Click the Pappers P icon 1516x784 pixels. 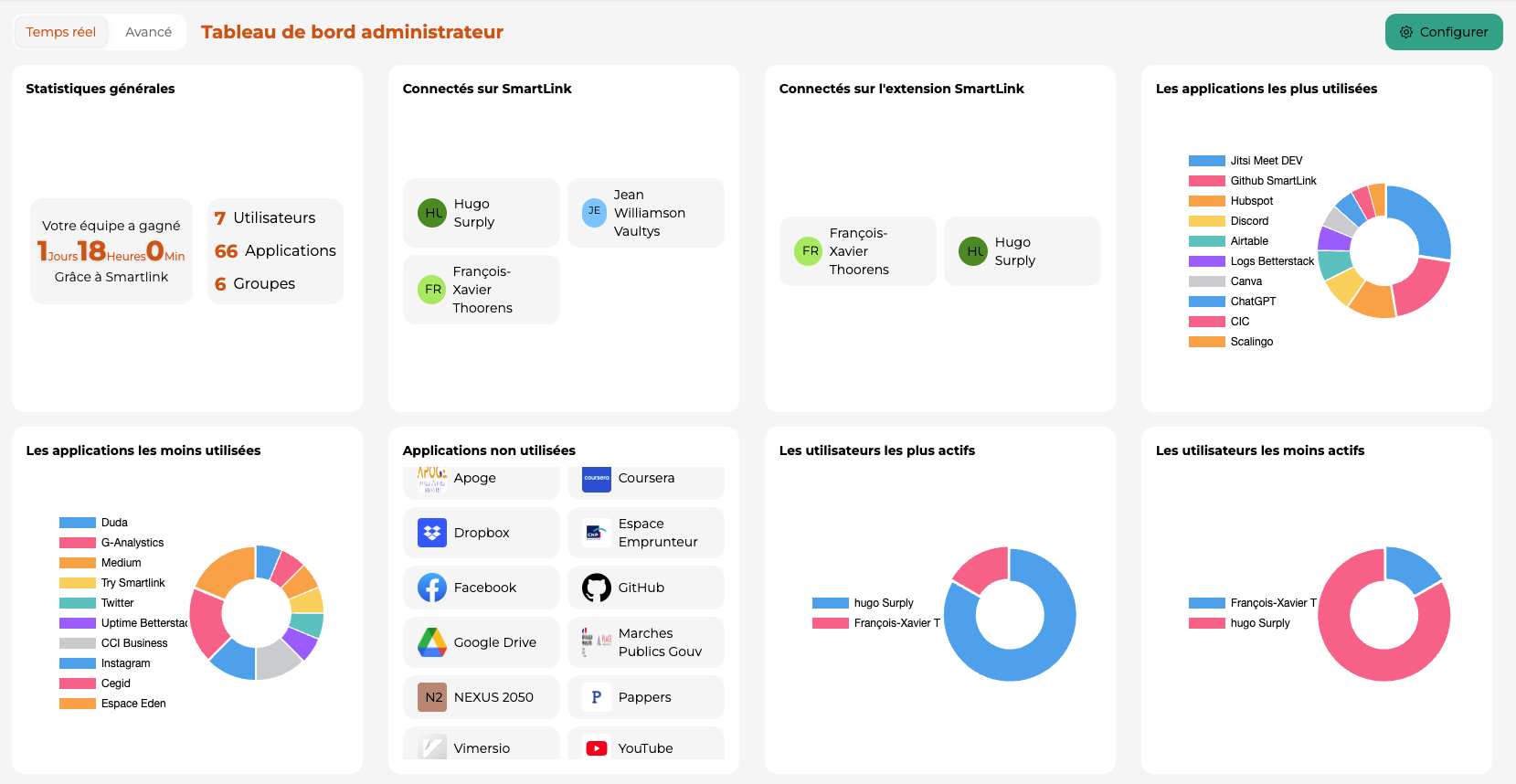pos(597,697)
